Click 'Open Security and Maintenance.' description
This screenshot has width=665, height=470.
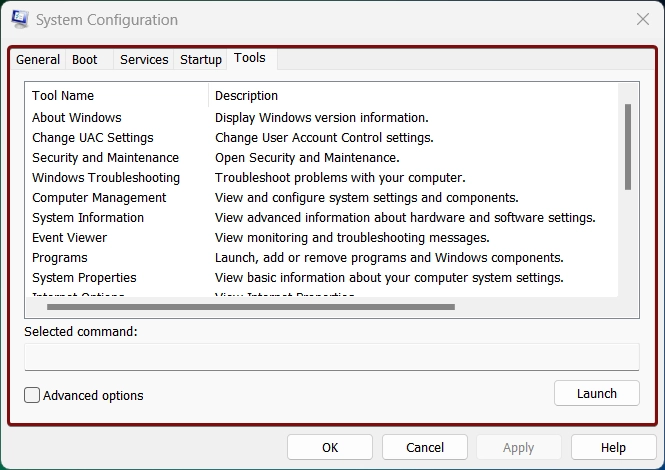coord(307,157)
